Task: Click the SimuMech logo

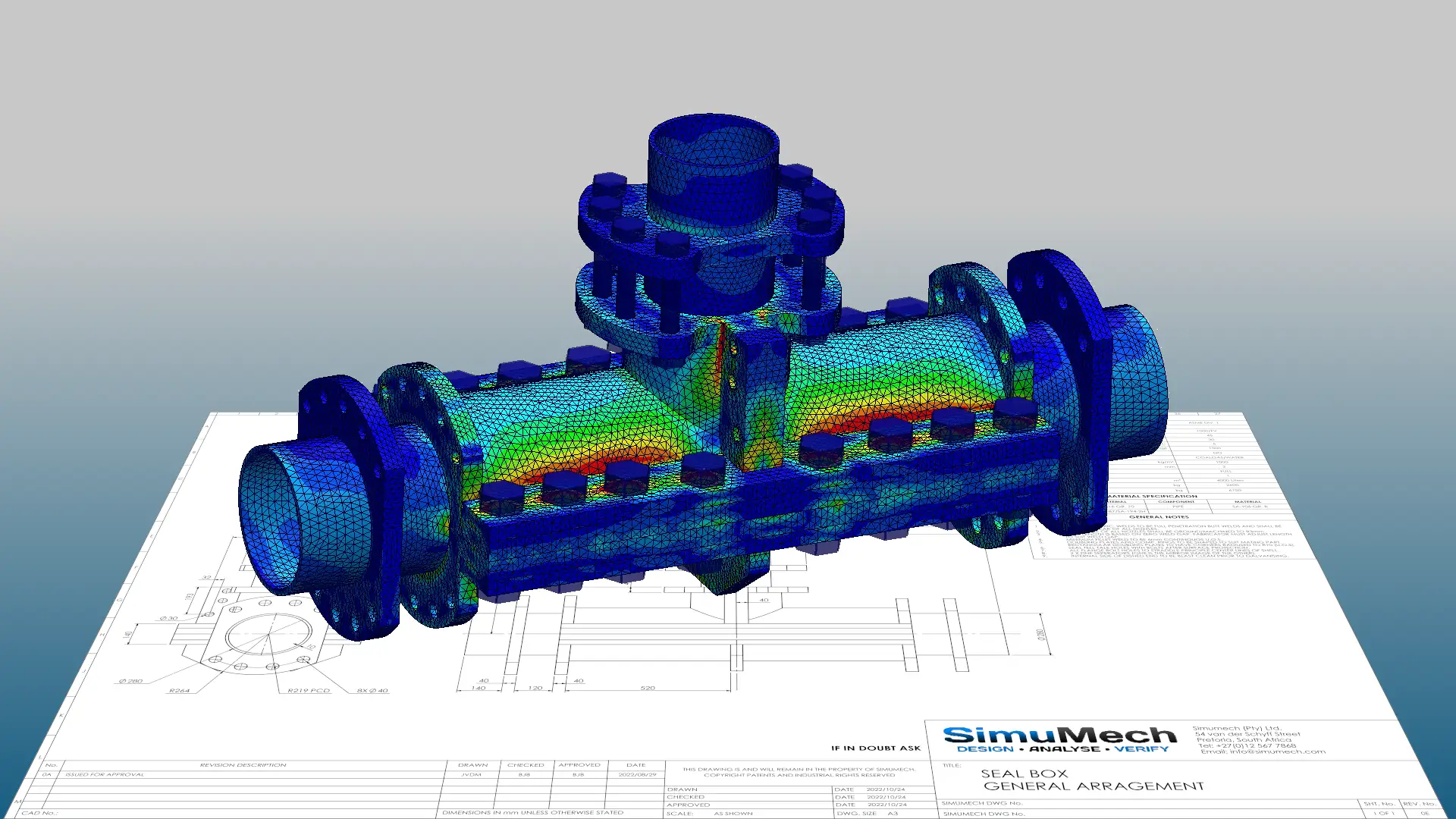Action: pyautogui.click(x=1059, y=736)
